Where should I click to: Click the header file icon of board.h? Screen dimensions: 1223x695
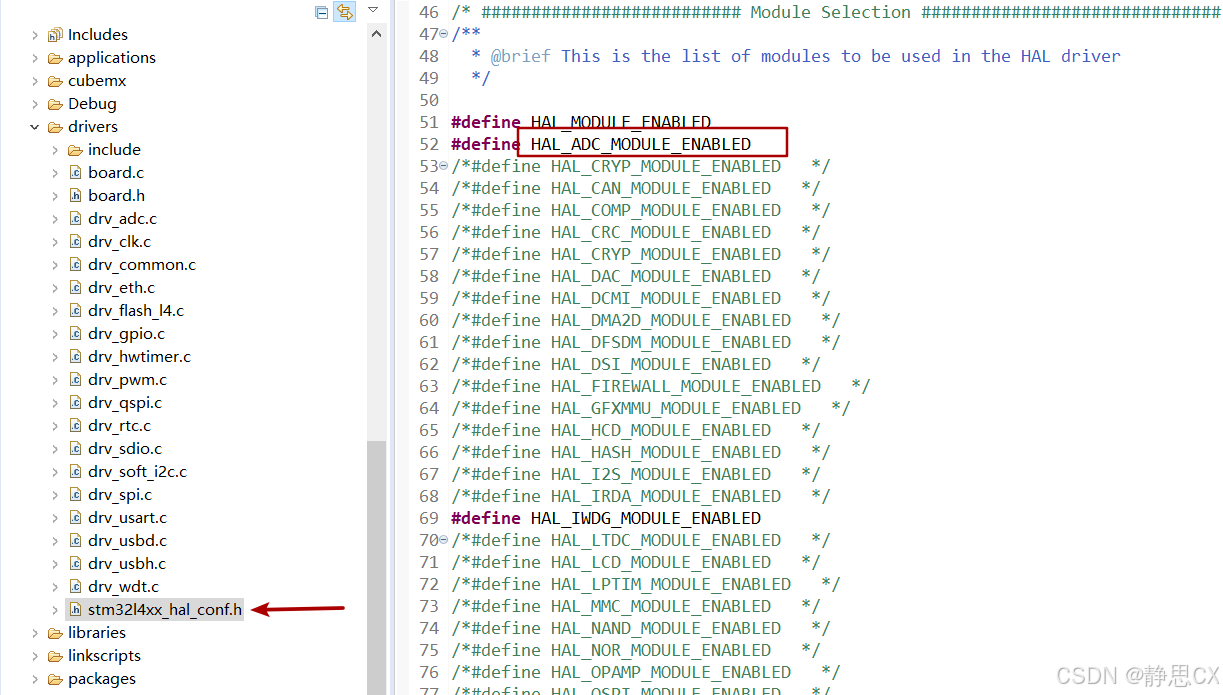click(x=75, y=196)
